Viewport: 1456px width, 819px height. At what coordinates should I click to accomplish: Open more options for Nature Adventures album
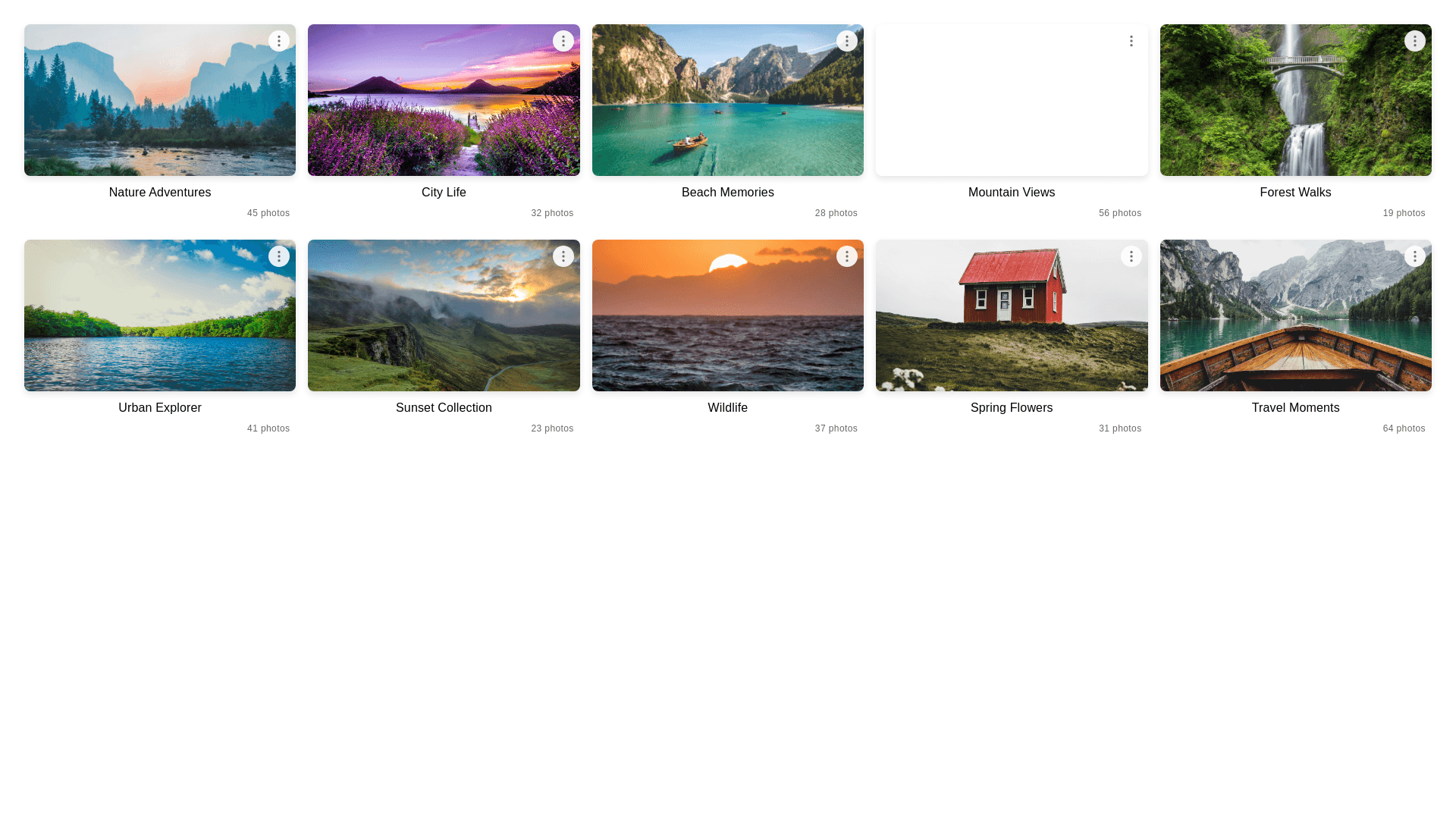click(279, 41)
